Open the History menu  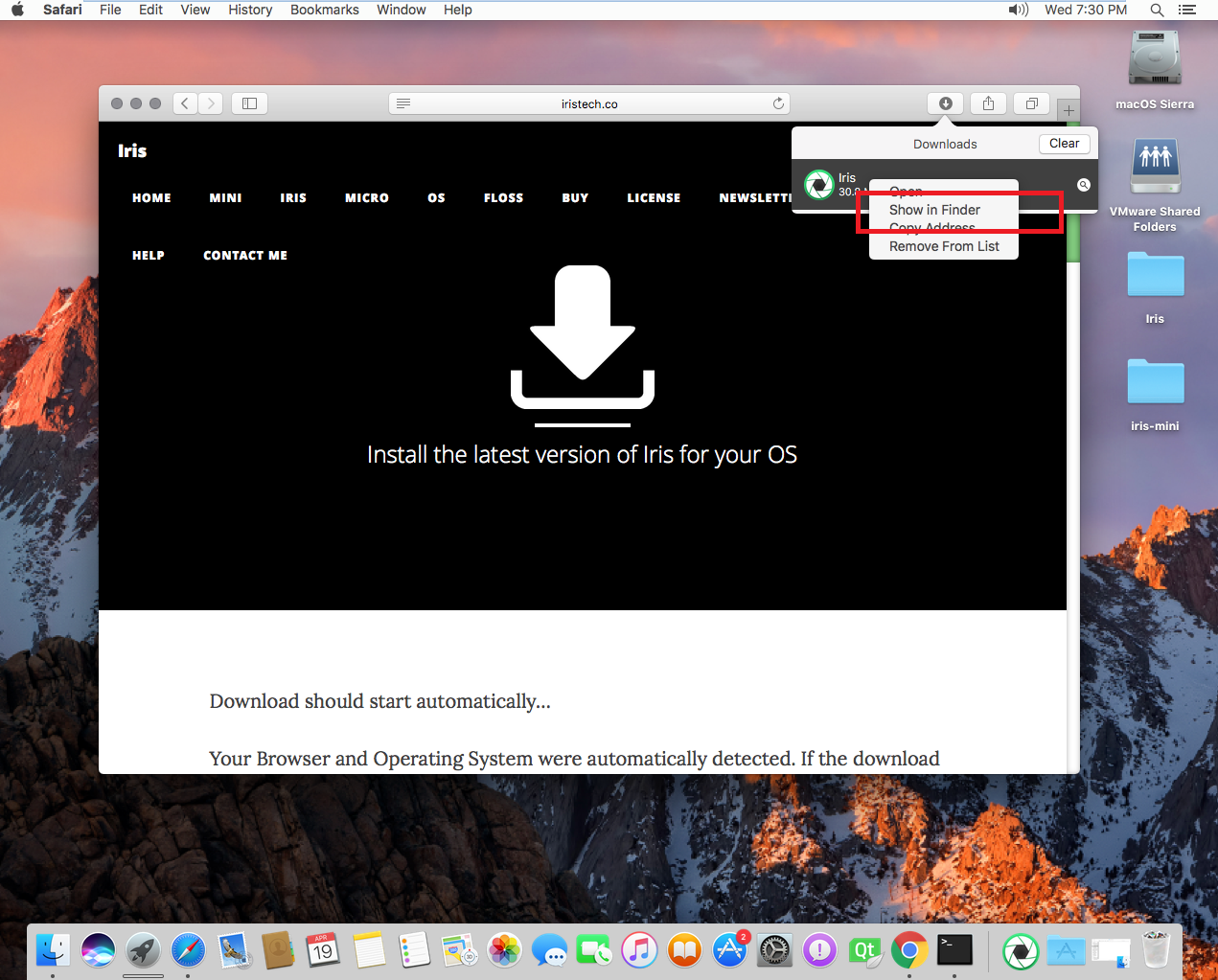click(250, 10)
